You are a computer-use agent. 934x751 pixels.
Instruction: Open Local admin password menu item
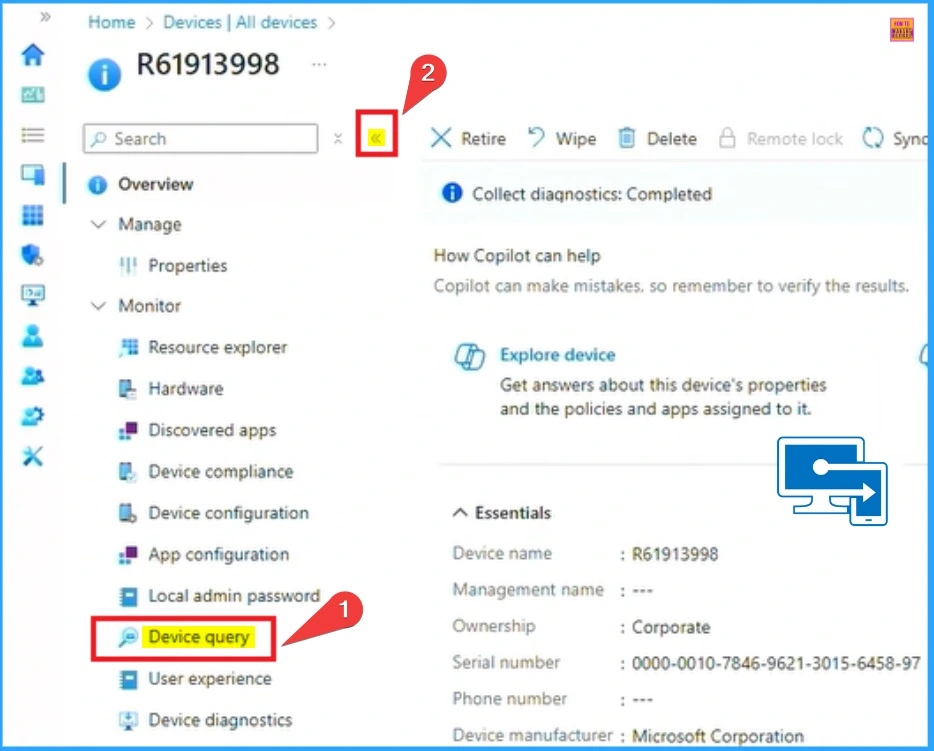[x=234, y=596]
